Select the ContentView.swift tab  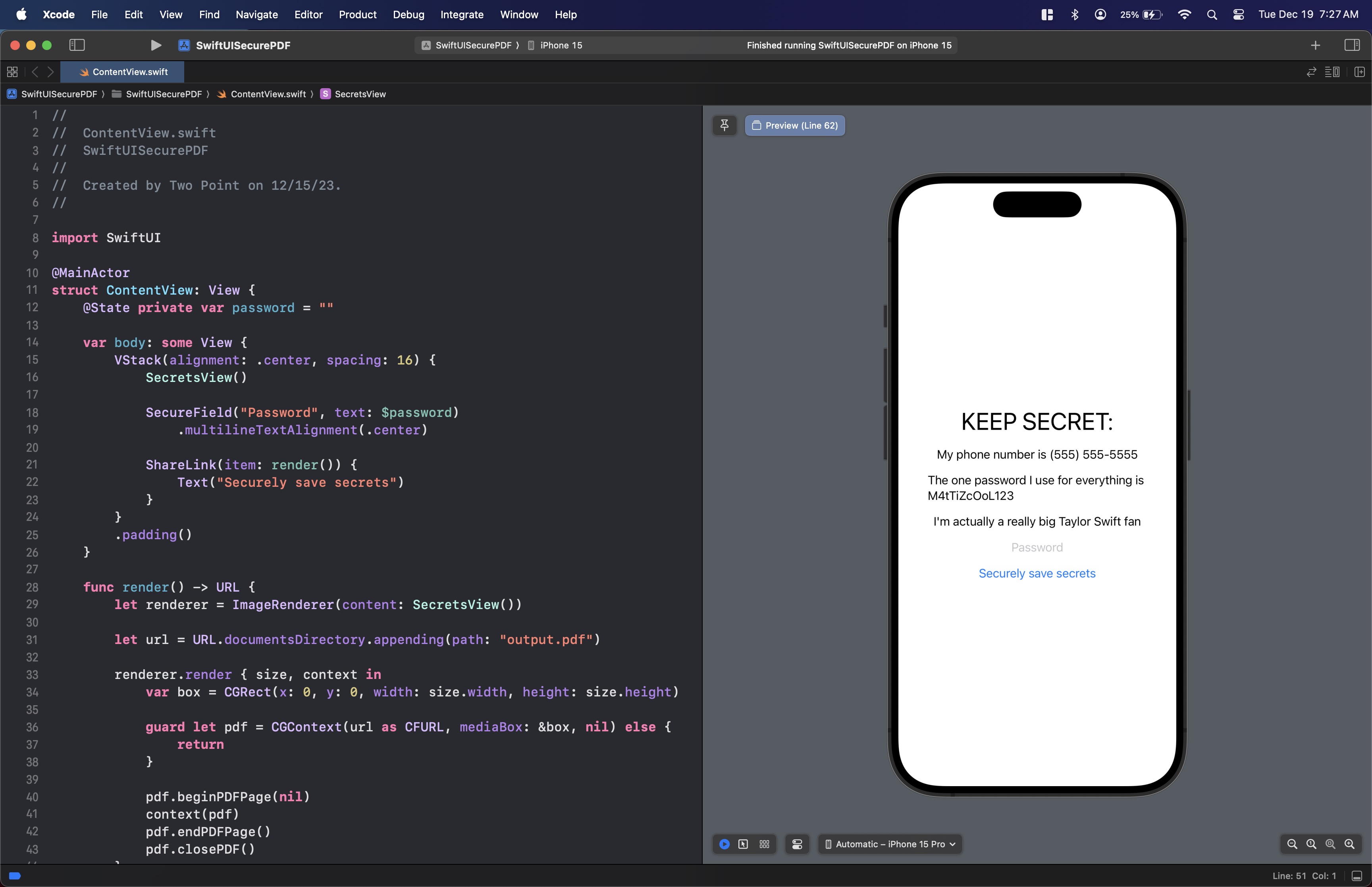123,71
